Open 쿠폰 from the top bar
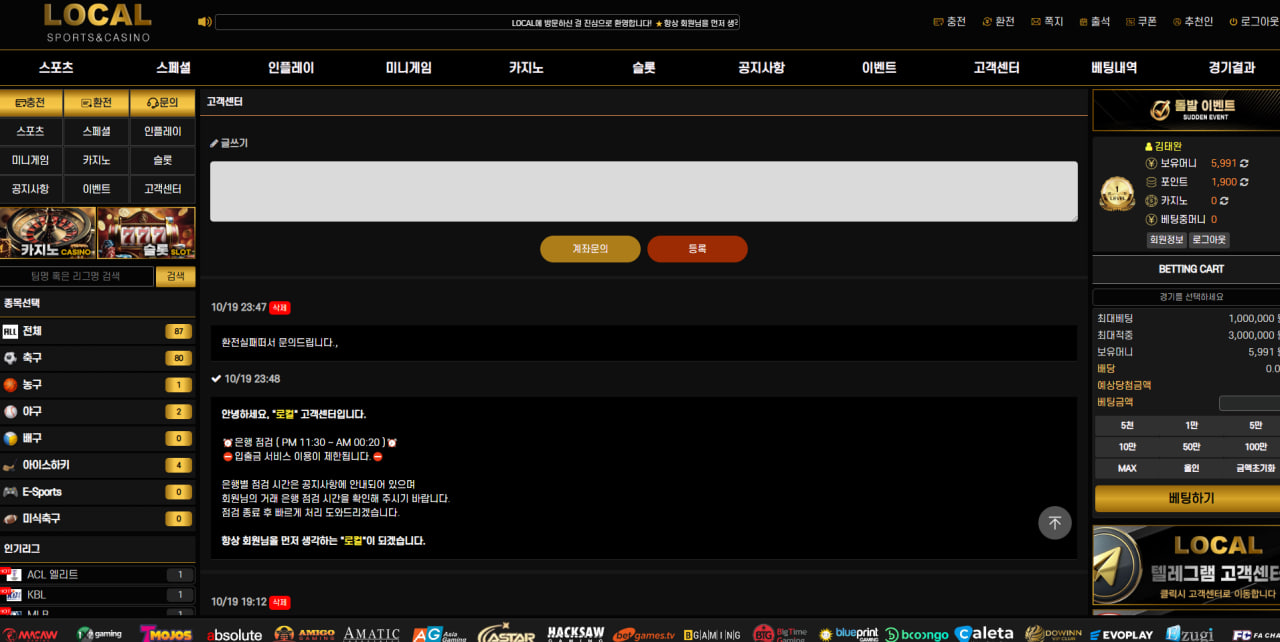1280x642 pixels. coord(1140,21)
